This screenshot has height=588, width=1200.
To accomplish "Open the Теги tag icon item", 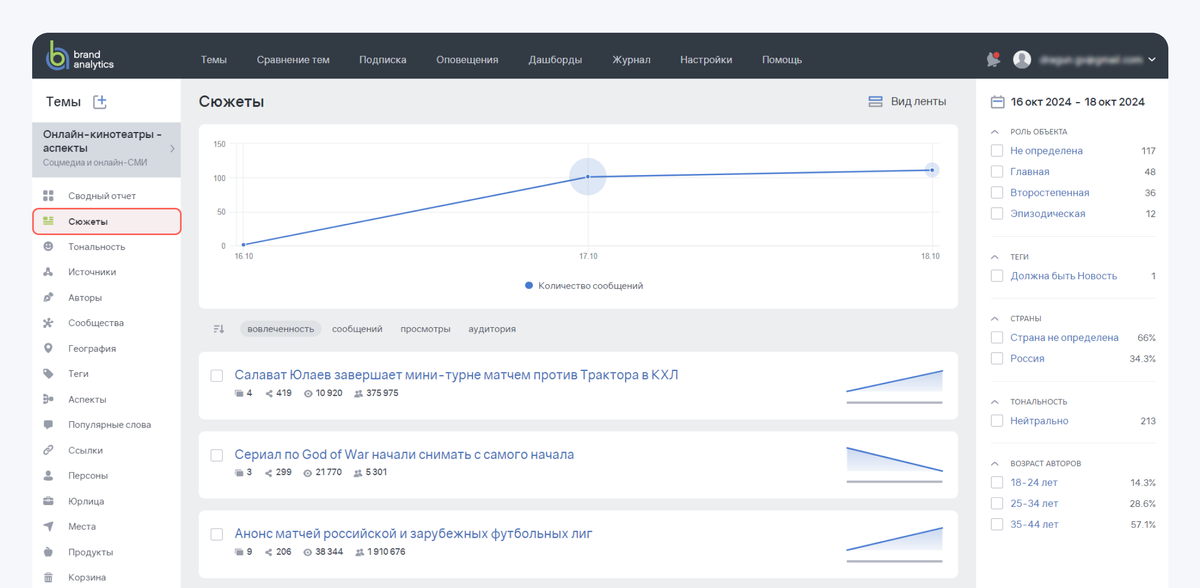I will coord(48,373).
